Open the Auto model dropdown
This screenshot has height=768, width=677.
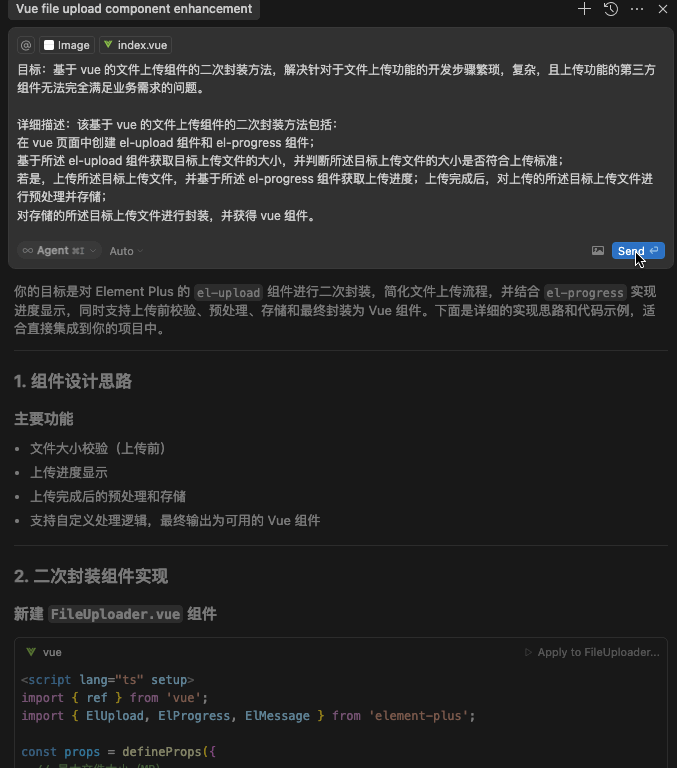[126, 251]
